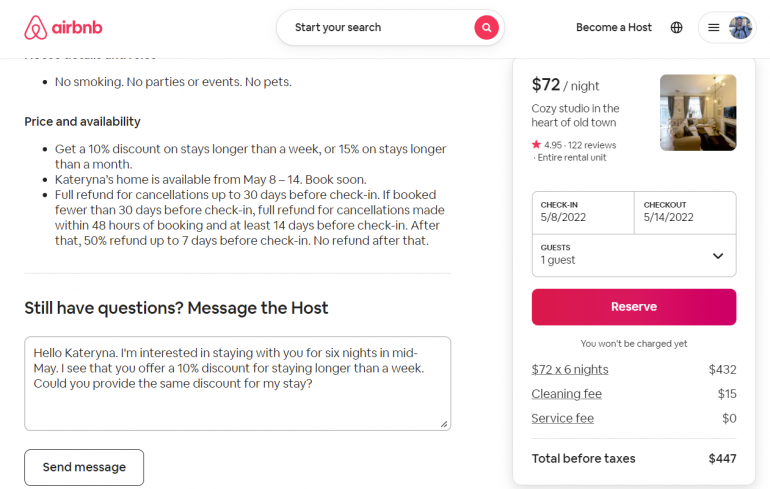
Task: Expand the guests dropdown chevron
Action: pyautogui.click(x=717, y=256)
